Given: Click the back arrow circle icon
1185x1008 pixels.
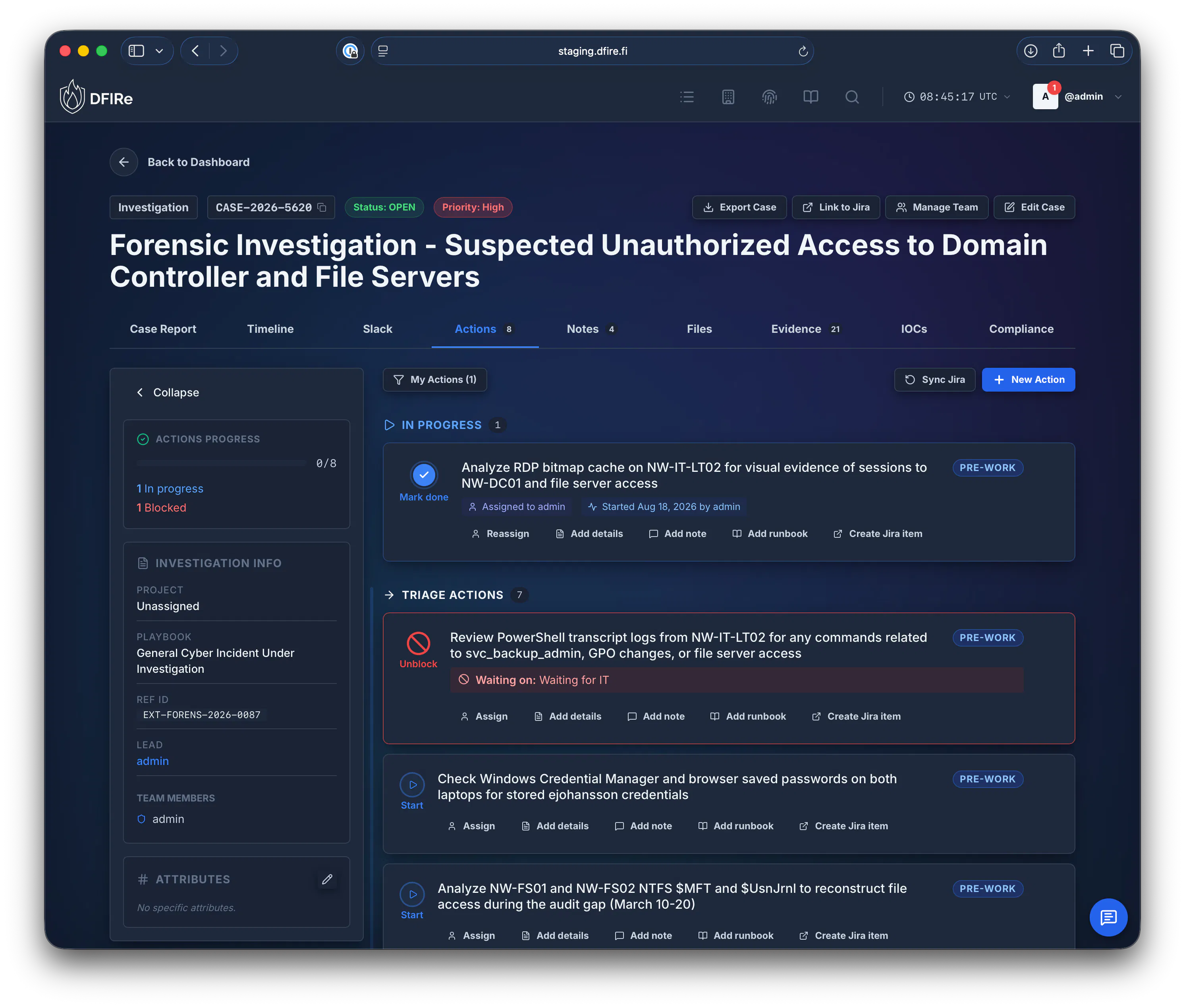Looking at the screenshot, I should point(124,162).
